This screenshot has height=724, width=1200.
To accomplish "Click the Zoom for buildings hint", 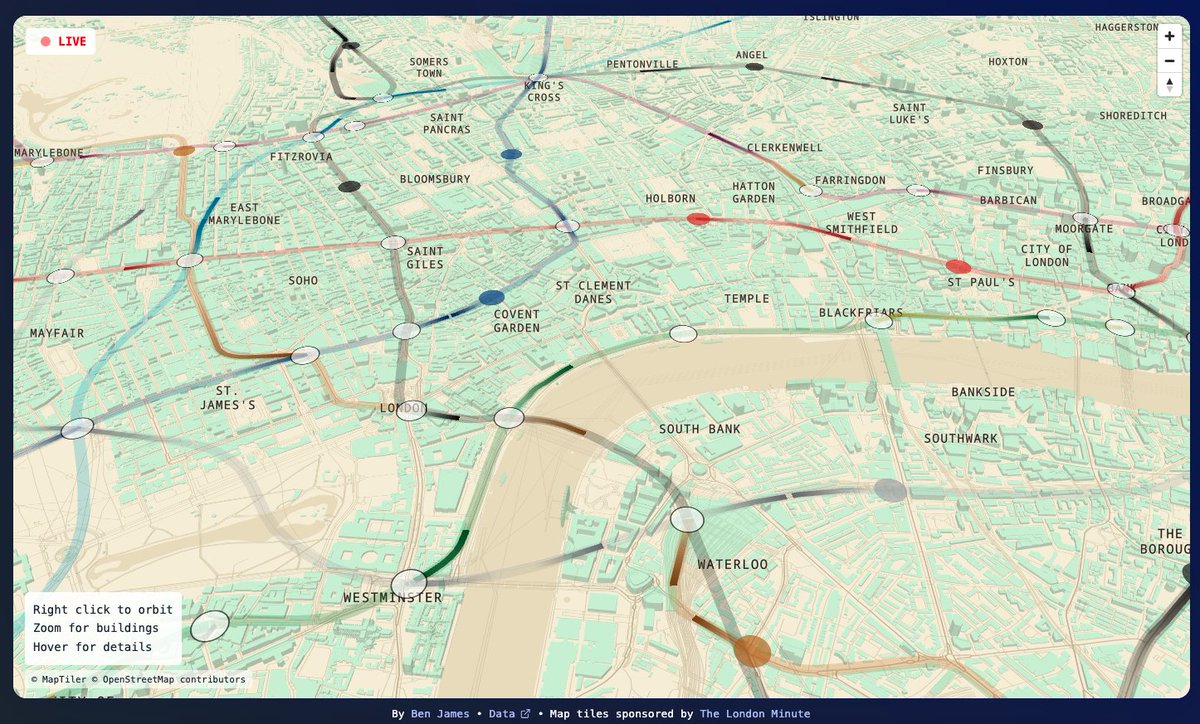I will pyautogui.click(x=96, y=628).
